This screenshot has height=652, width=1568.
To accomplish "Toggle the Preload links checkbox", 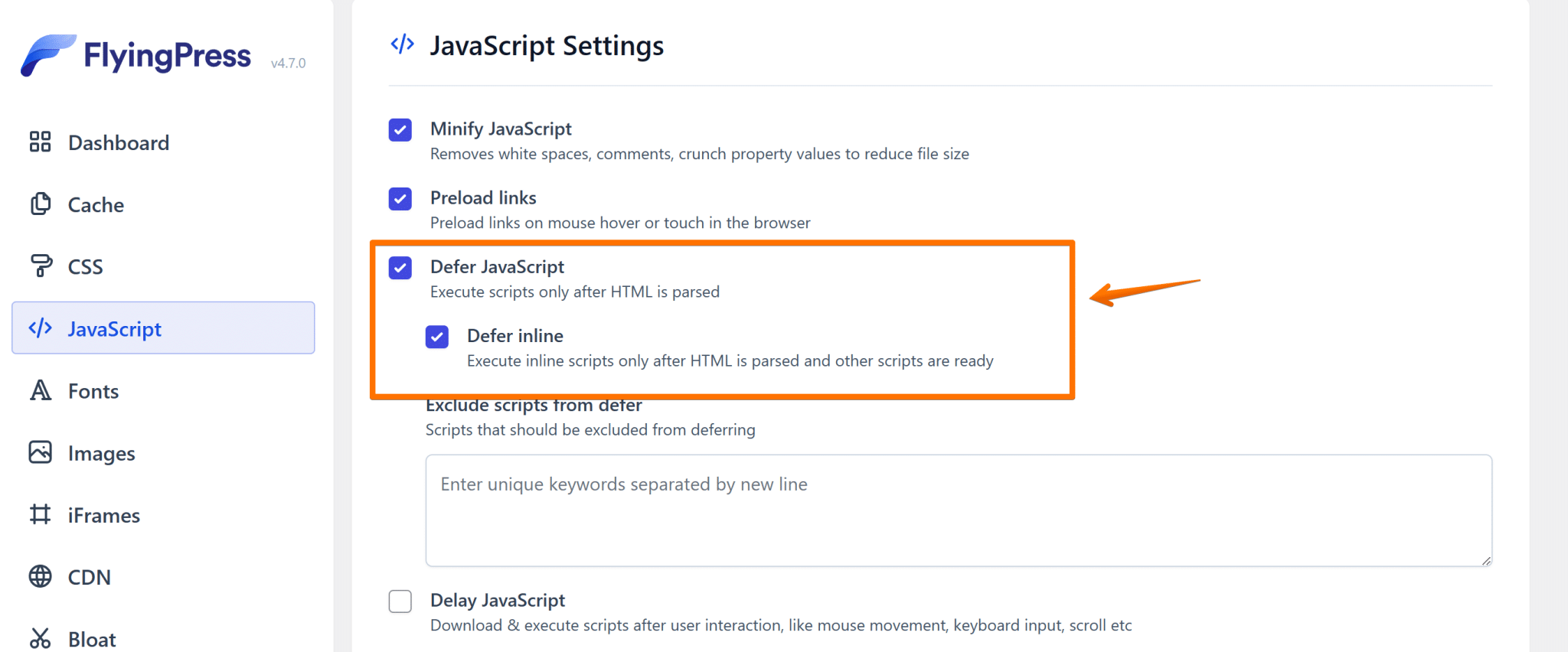I will pyautogui.click(x=400, y=199).
